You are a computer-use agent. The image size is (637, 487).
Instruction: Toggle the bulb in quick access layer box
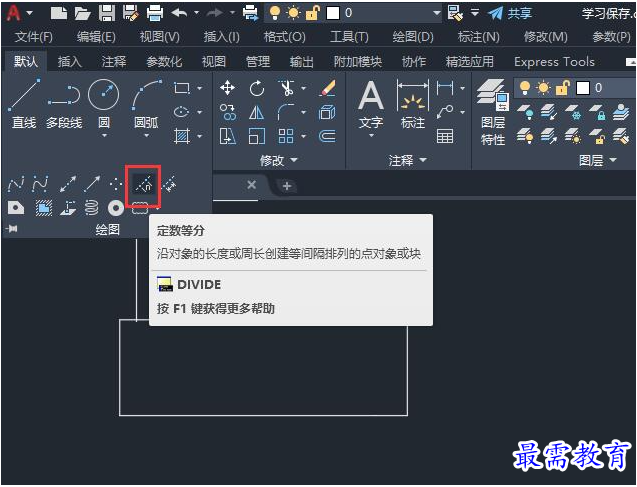[x=275, y=13]
